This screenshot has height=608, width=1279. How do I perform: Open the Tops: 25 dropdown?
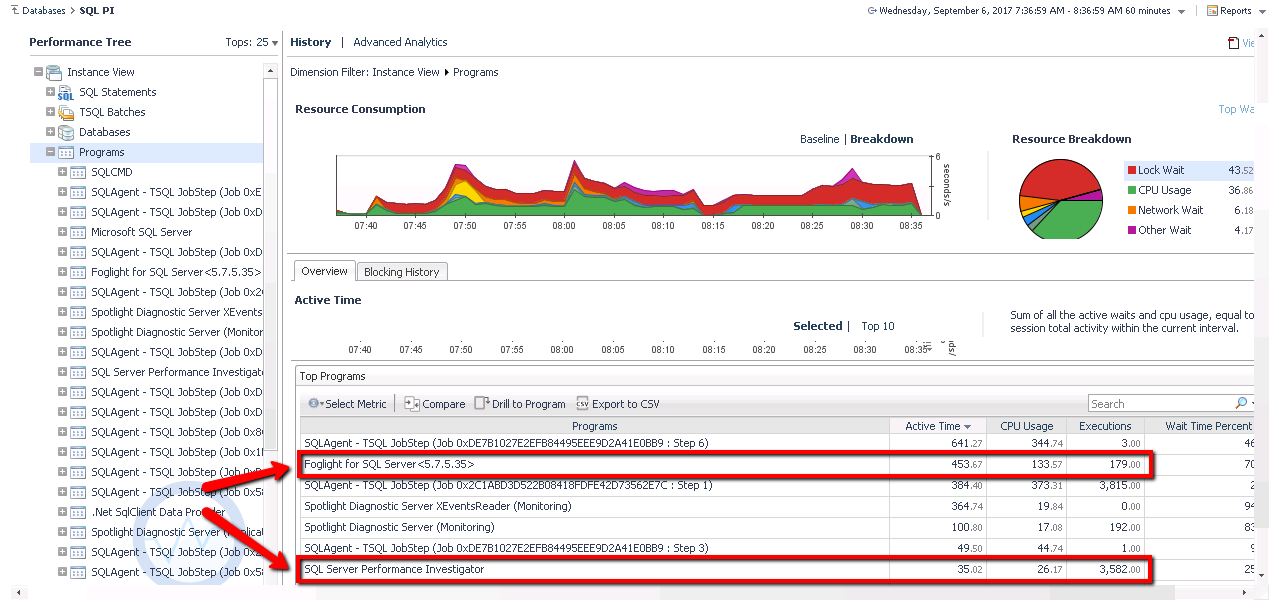(252, 42)
